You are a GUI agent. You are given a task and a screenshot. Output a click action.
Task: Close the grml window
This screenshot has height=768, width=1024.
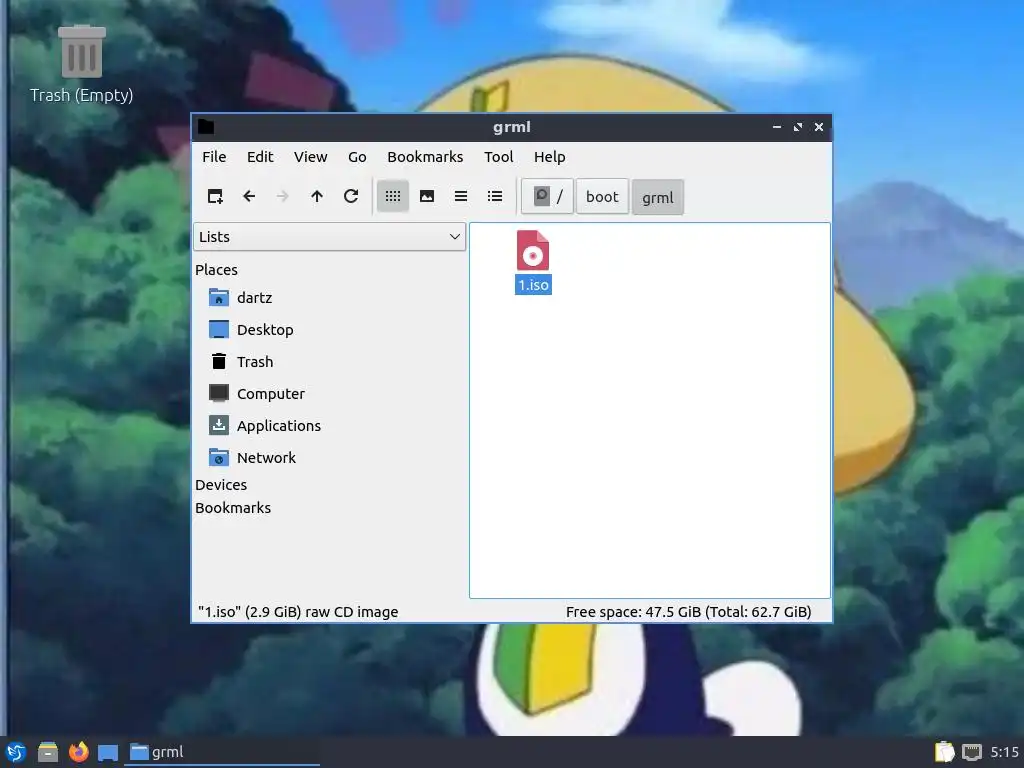[x=819, y=127]
